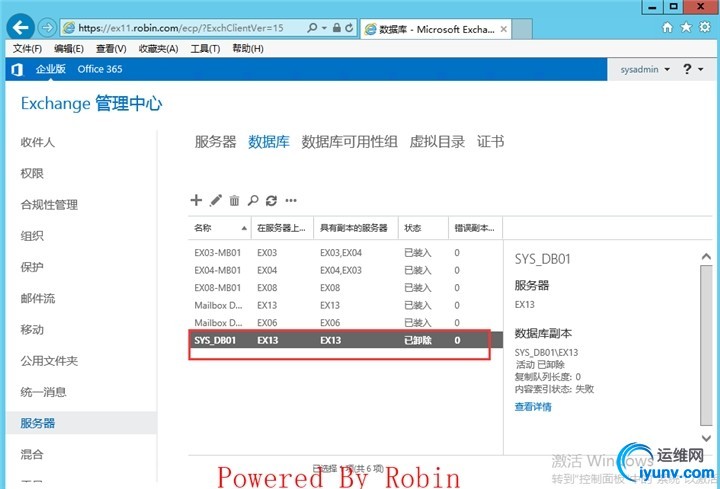Viewport: 720px width, 489px height.
Task: Open the 工具(T) menu
Action: click(x=205, y=49)
